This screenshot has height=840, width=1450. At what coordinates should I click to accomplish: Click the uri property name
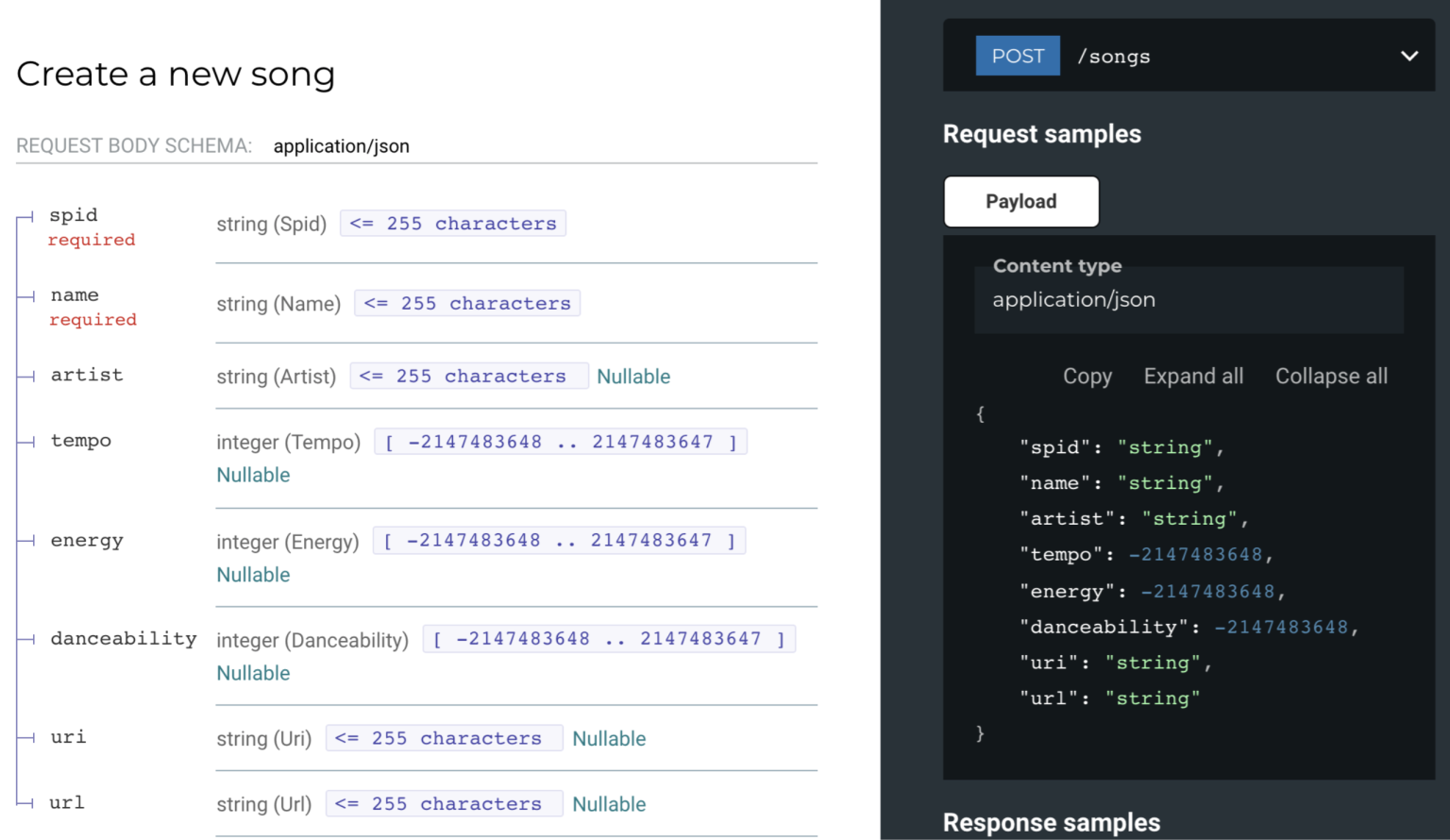coord(68,737)
